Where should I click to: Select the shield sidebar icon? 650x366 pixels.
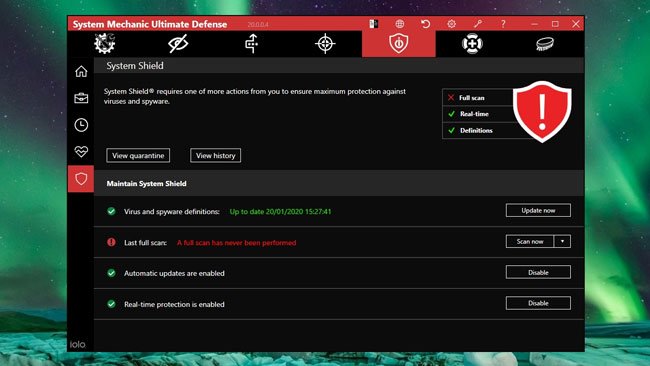click(x=81, y=179)
